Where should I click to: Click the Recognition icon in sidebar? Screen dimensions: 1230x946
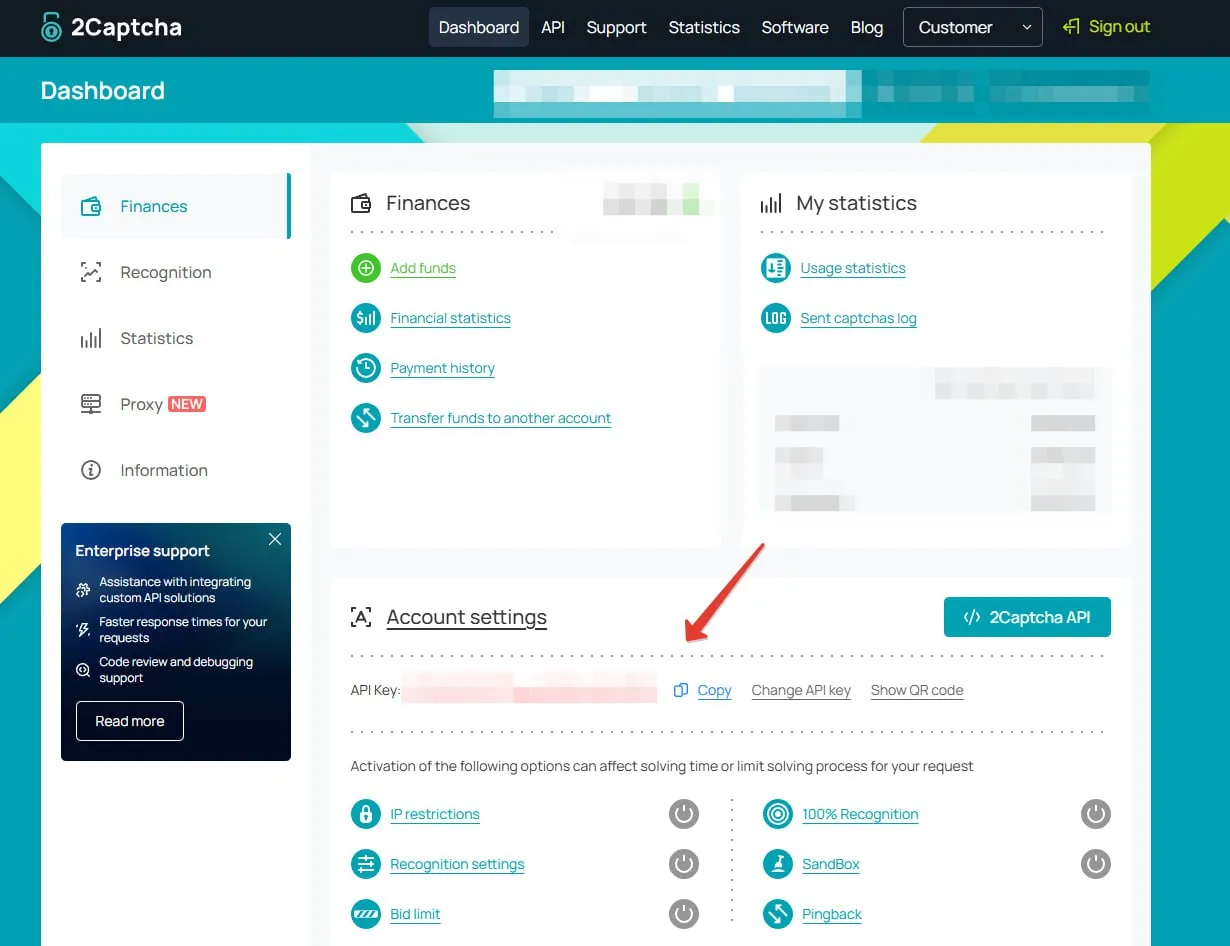click(91, 272)
